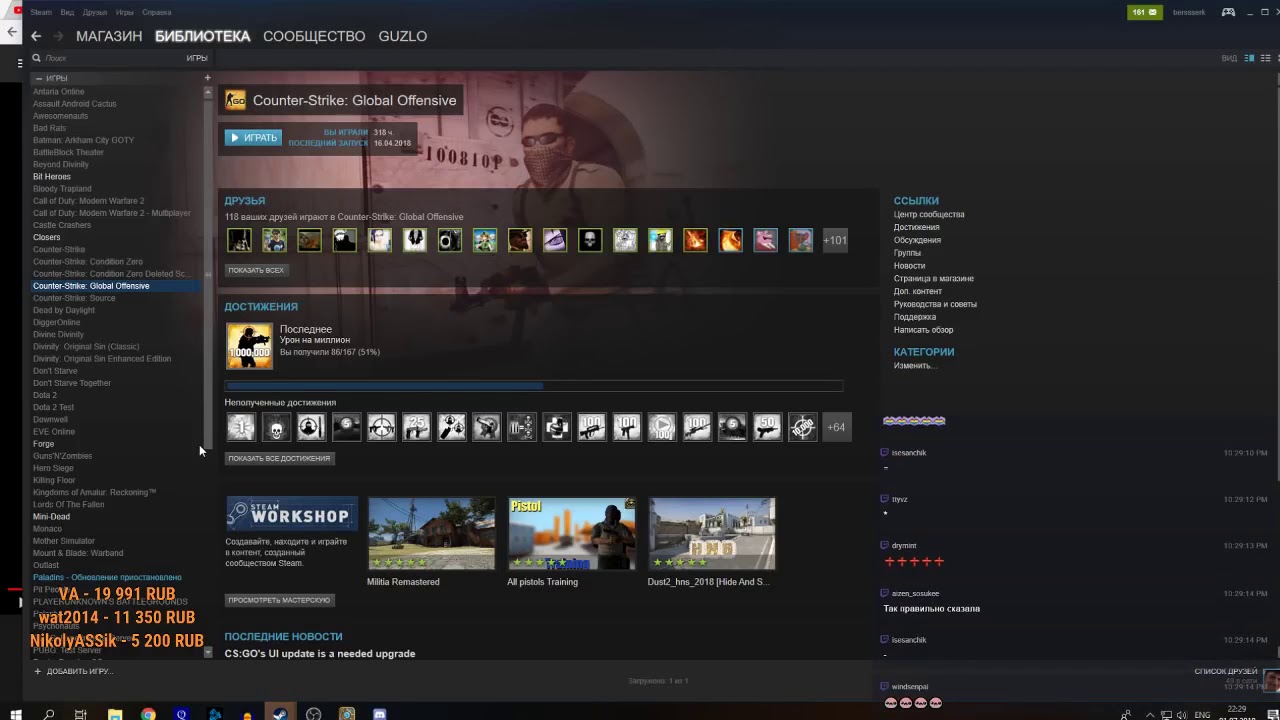Click the skull locked achievement icon
Screen dimensions: 1280x720
tap(276, 427)
